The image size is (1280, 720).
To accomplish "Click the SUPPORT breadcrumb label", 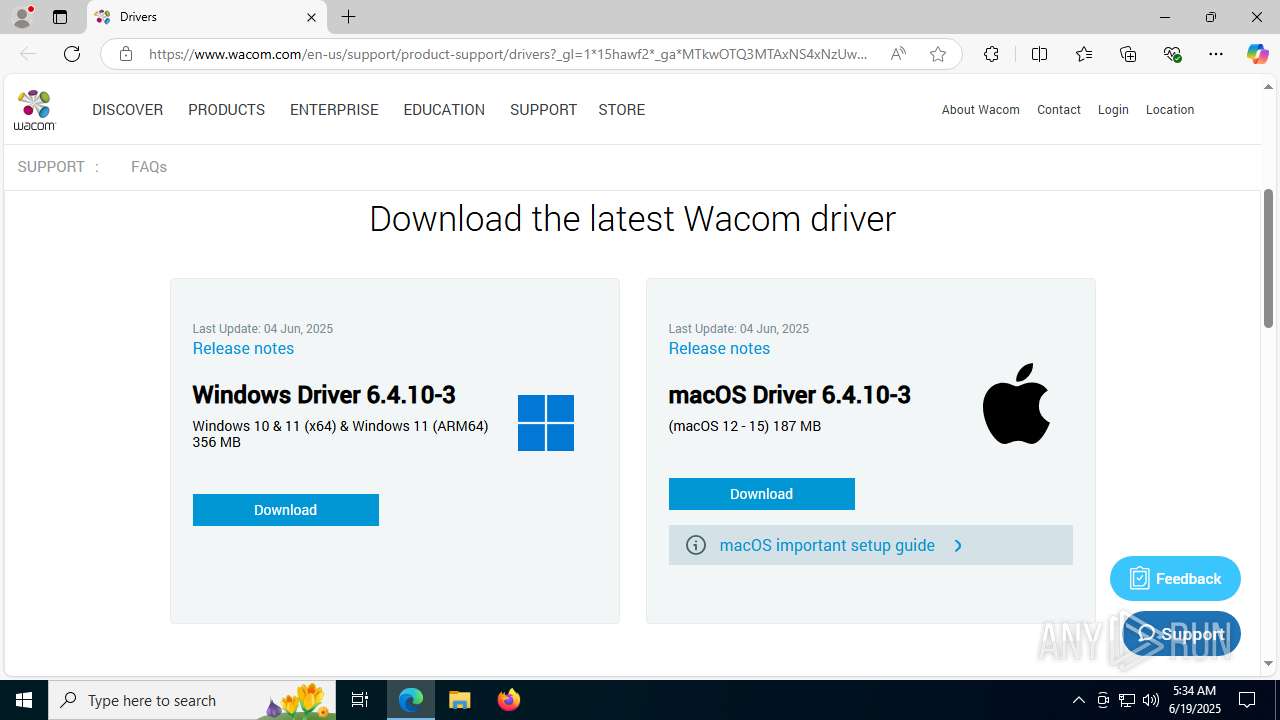I will tap(51, 167).
